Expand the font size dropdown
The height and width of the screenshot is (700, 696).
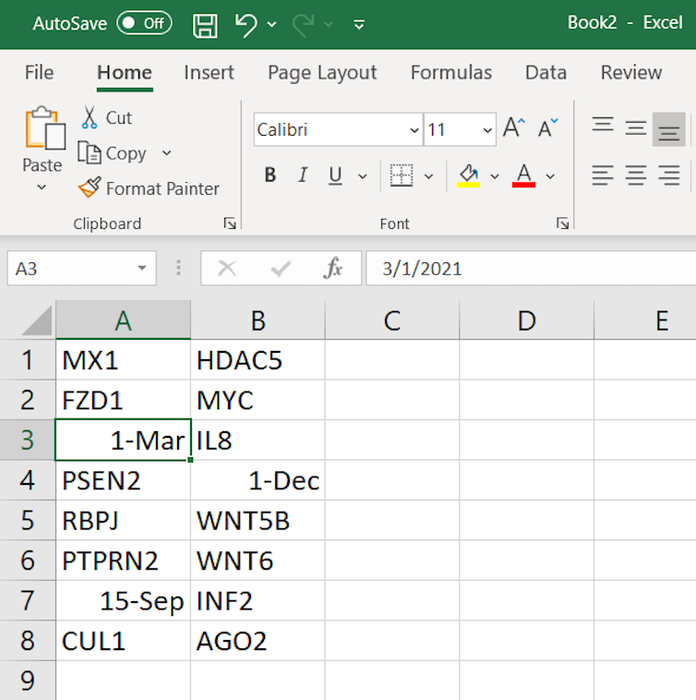coord(487,130)
